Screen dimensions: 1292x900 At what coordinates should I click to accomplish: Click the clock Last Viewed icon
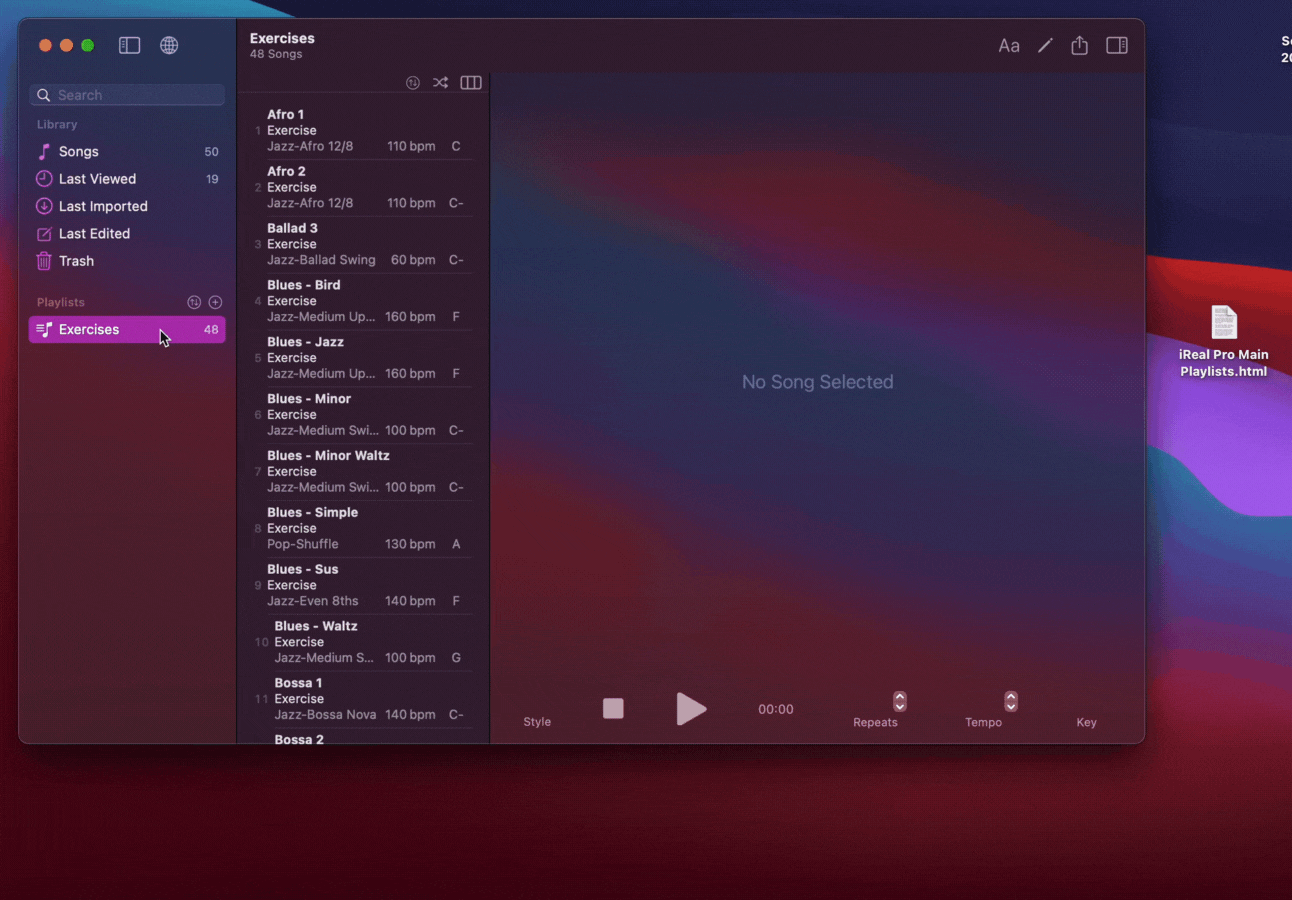[44, 179]
